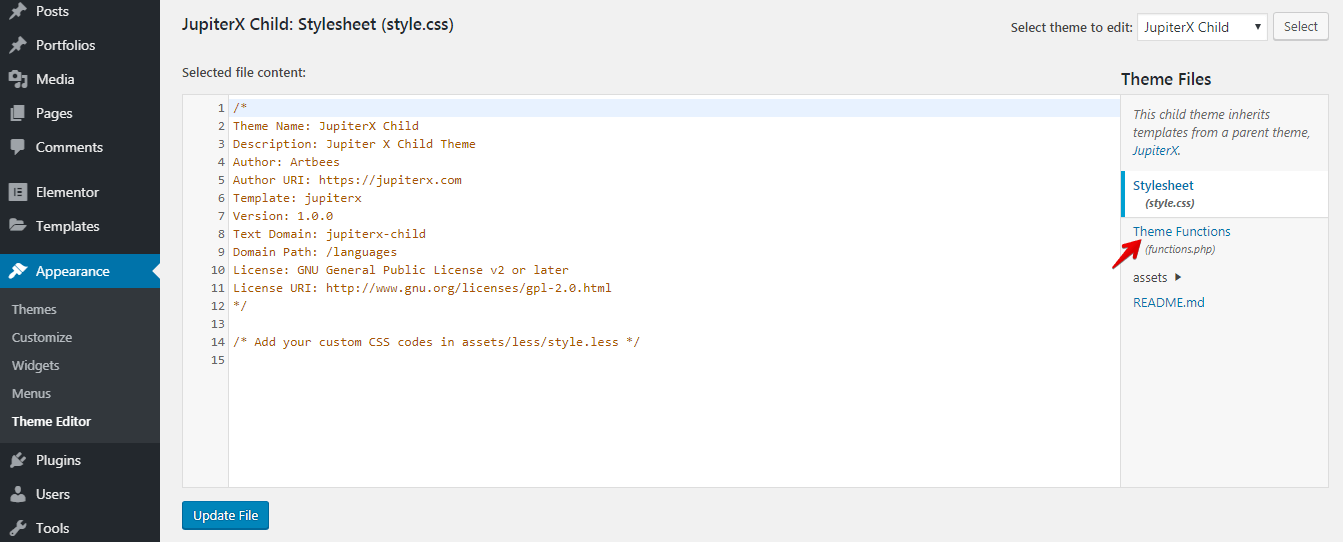This screenshot has height=542, width=1343.
Task: Click the Users person icon
Action: (x=17, y=494)
